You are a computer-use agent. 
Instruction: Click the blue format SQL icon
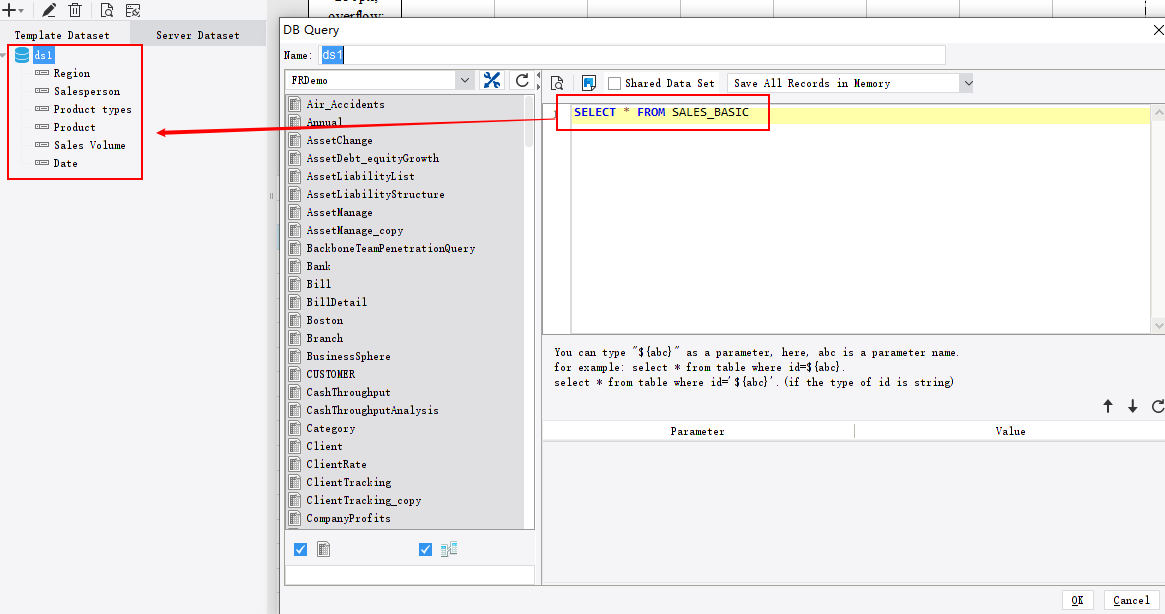pyautogui.click(x=588, y=81)
